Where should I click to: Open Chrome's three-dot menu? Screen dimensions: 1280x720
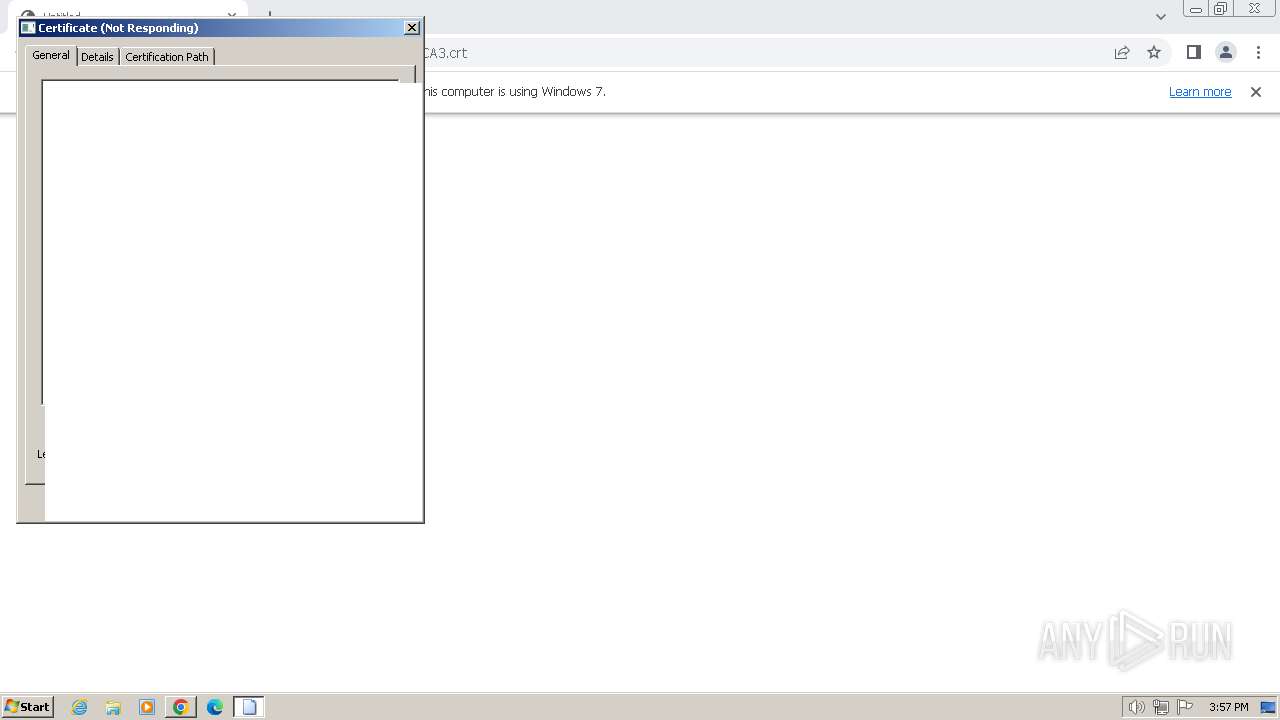tap(1258, 53)
